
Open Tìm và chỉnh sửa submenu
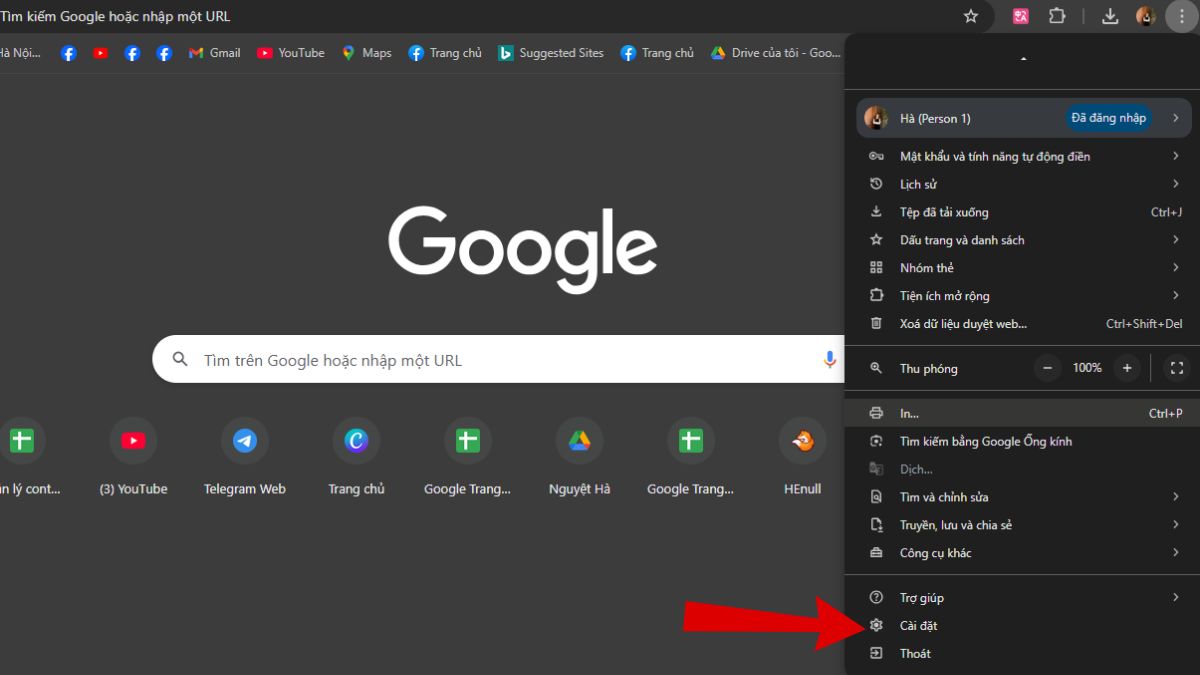tap(1024, 497)
